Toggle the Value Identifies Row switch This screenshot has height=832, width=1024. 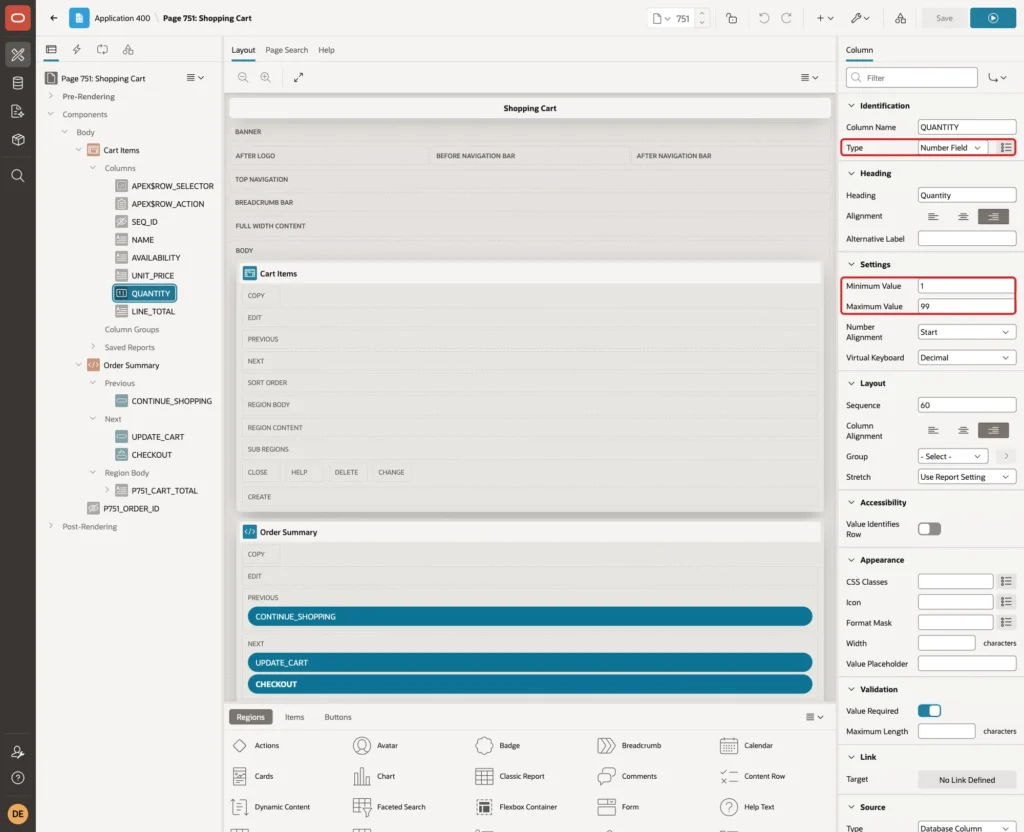(x=929, y=528)
